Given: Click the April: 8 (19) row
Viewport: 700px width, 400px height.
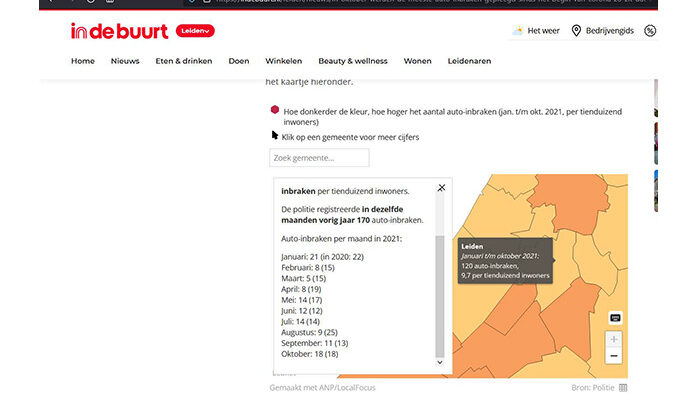Looking at the screenshot, I should [301, 289].
